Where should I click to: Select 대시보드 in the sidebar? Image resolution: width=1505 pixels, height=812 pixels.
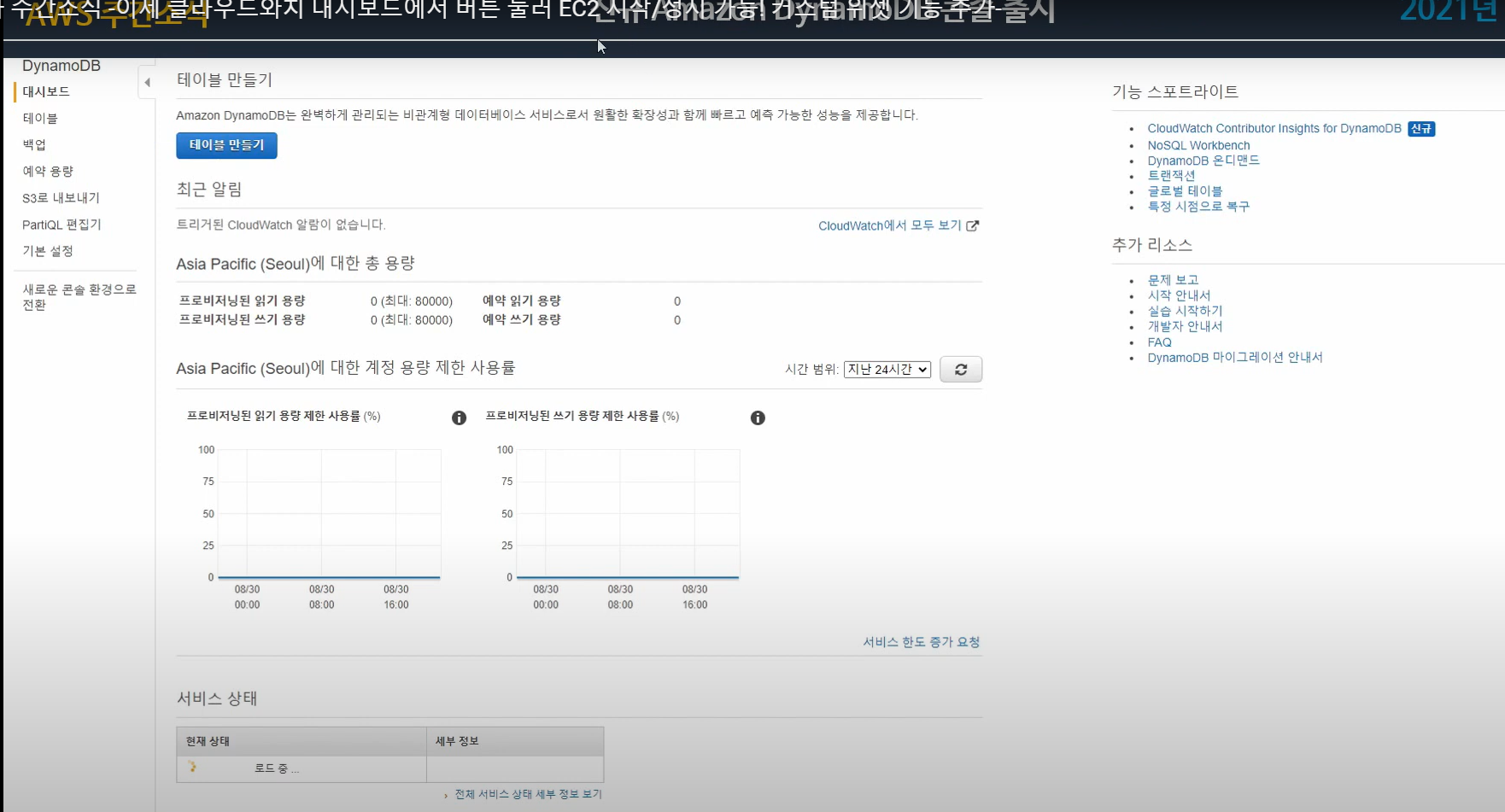point(46,91)
